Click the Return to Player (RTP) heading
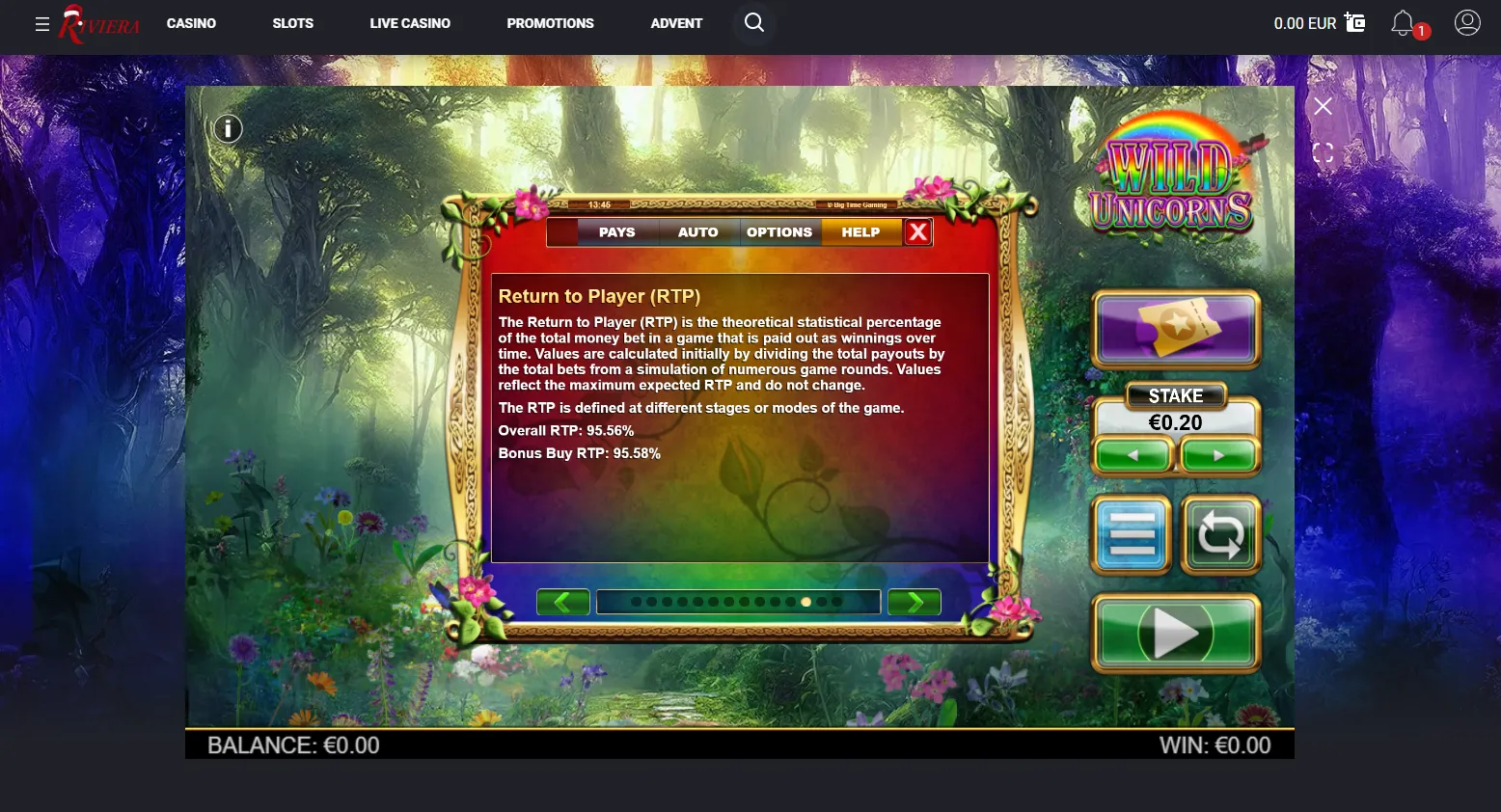1501x812 pixels. point(599,296)
